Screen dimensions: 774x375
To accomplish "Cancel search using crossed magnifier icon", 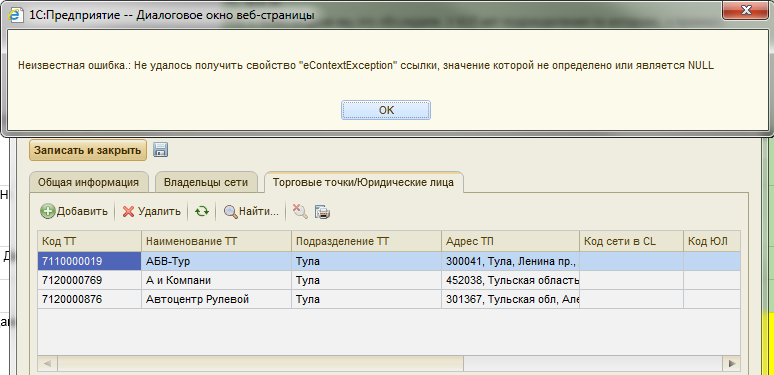I will [x=300, y=212].
